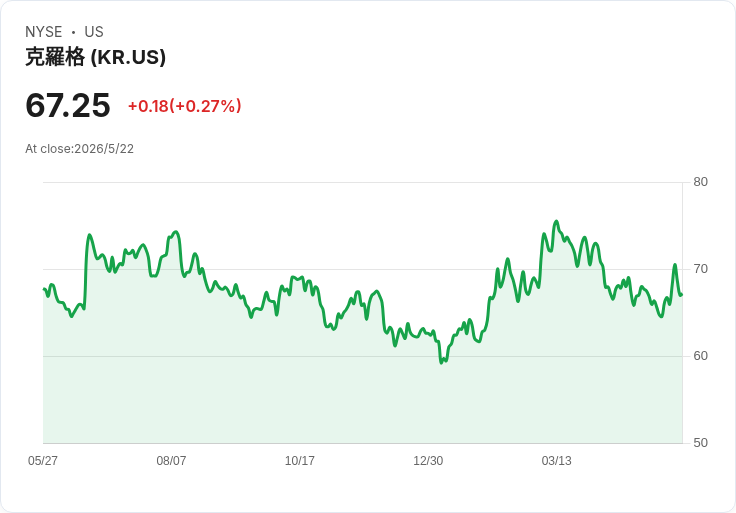Image resolution: width=736 pixels, height=513 pixels.
Task: Click the 12/30 date axis label
Action: click(x=428, y=461)
